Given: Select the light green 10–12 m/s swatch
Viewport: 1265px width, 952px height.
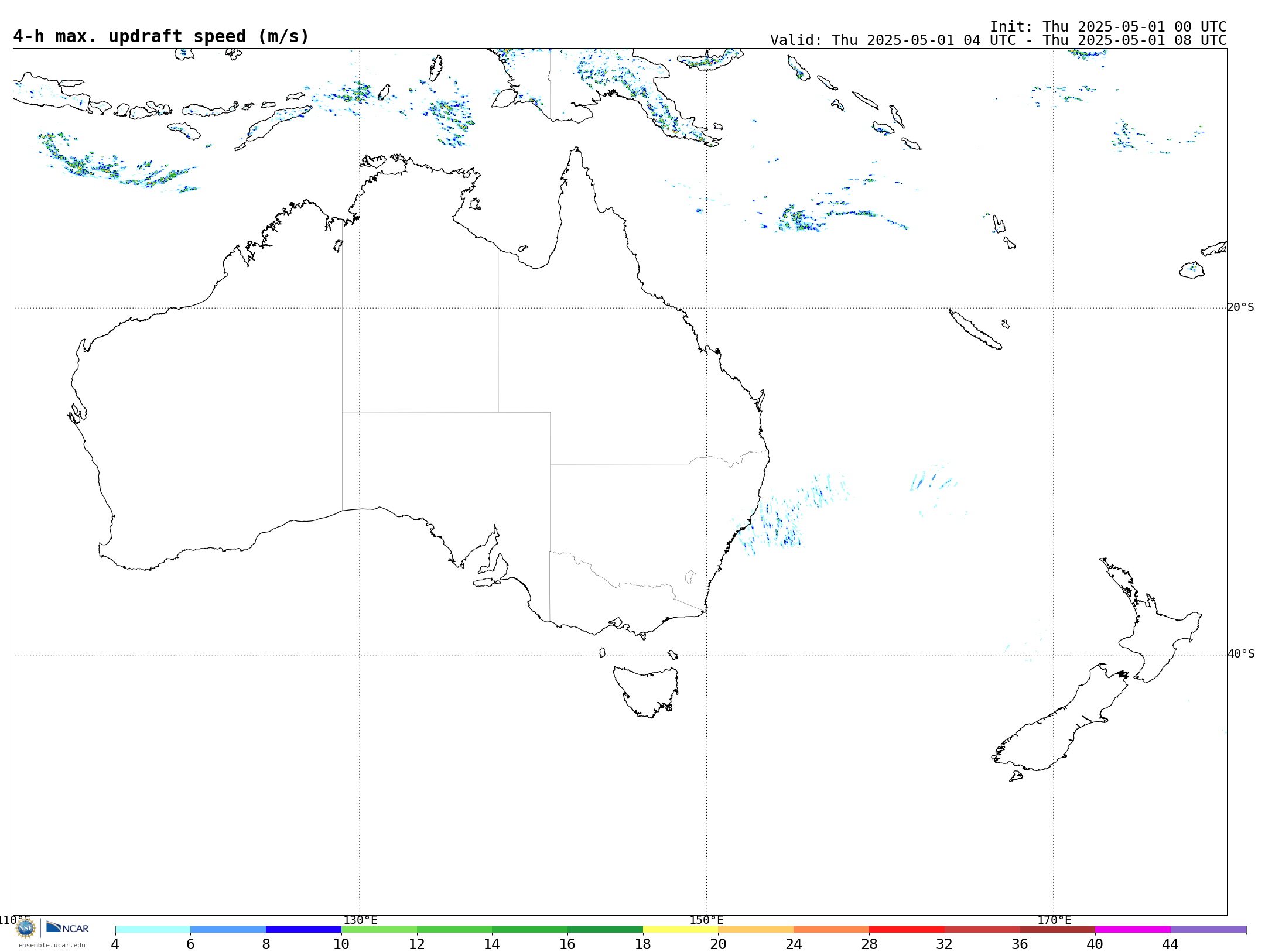Looking at the screenshot, I should click(379, 930).
